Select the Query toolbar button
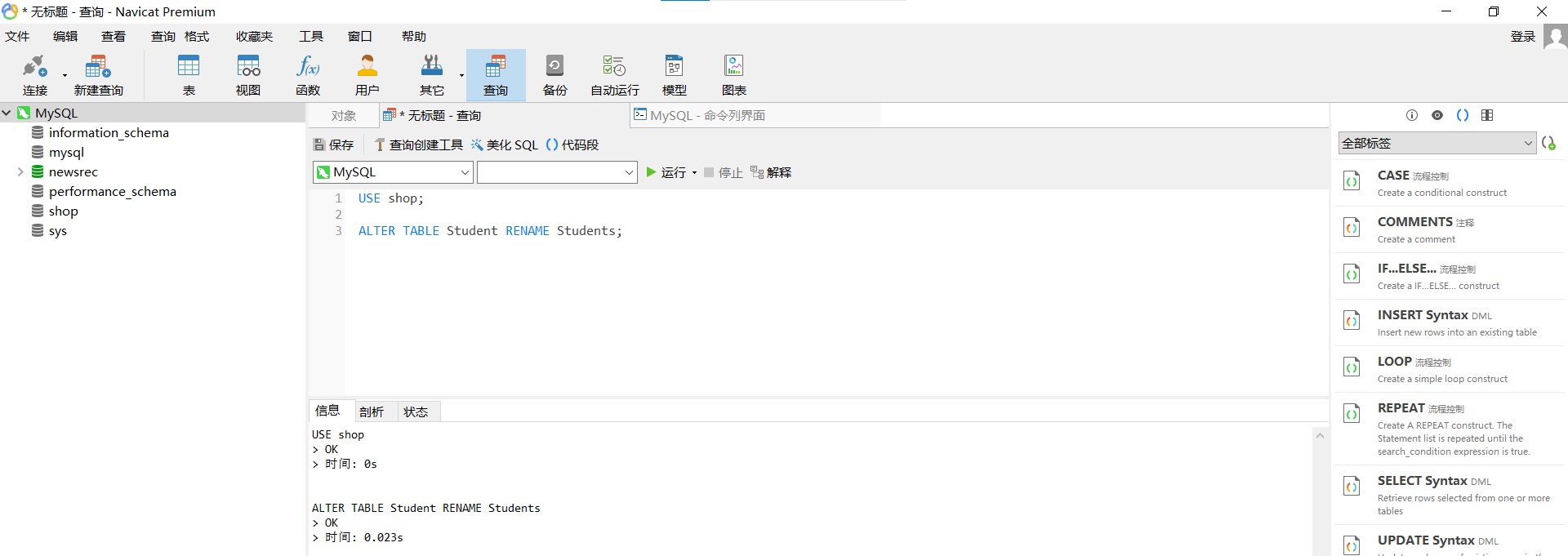The height and width of the screenshot is (556, 1568). (x=496, y=75)
